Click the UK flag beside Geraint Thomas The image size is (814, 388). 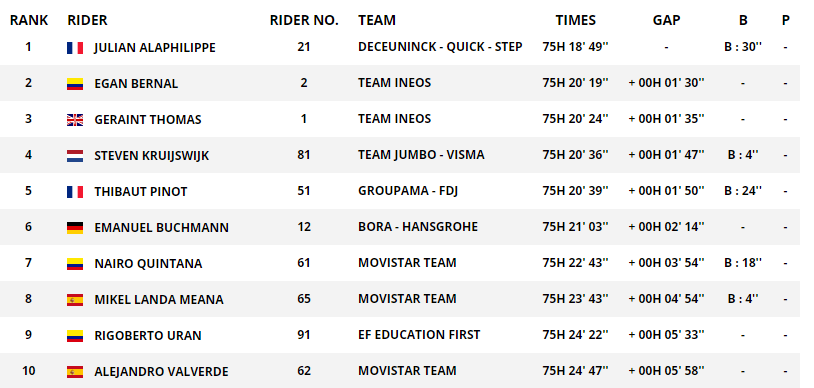(x=75, y=120)
